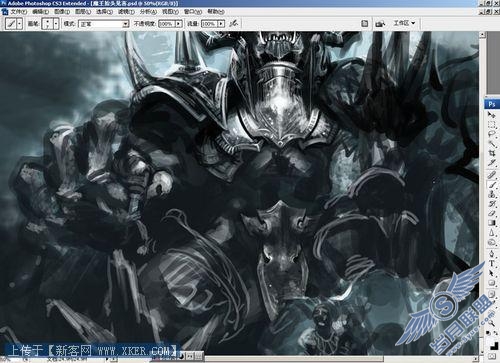Image resolution: width=500 pixels, height=363 pixels.
Task: Toggle Quick Mask mode button
Action: click(492, 357)
